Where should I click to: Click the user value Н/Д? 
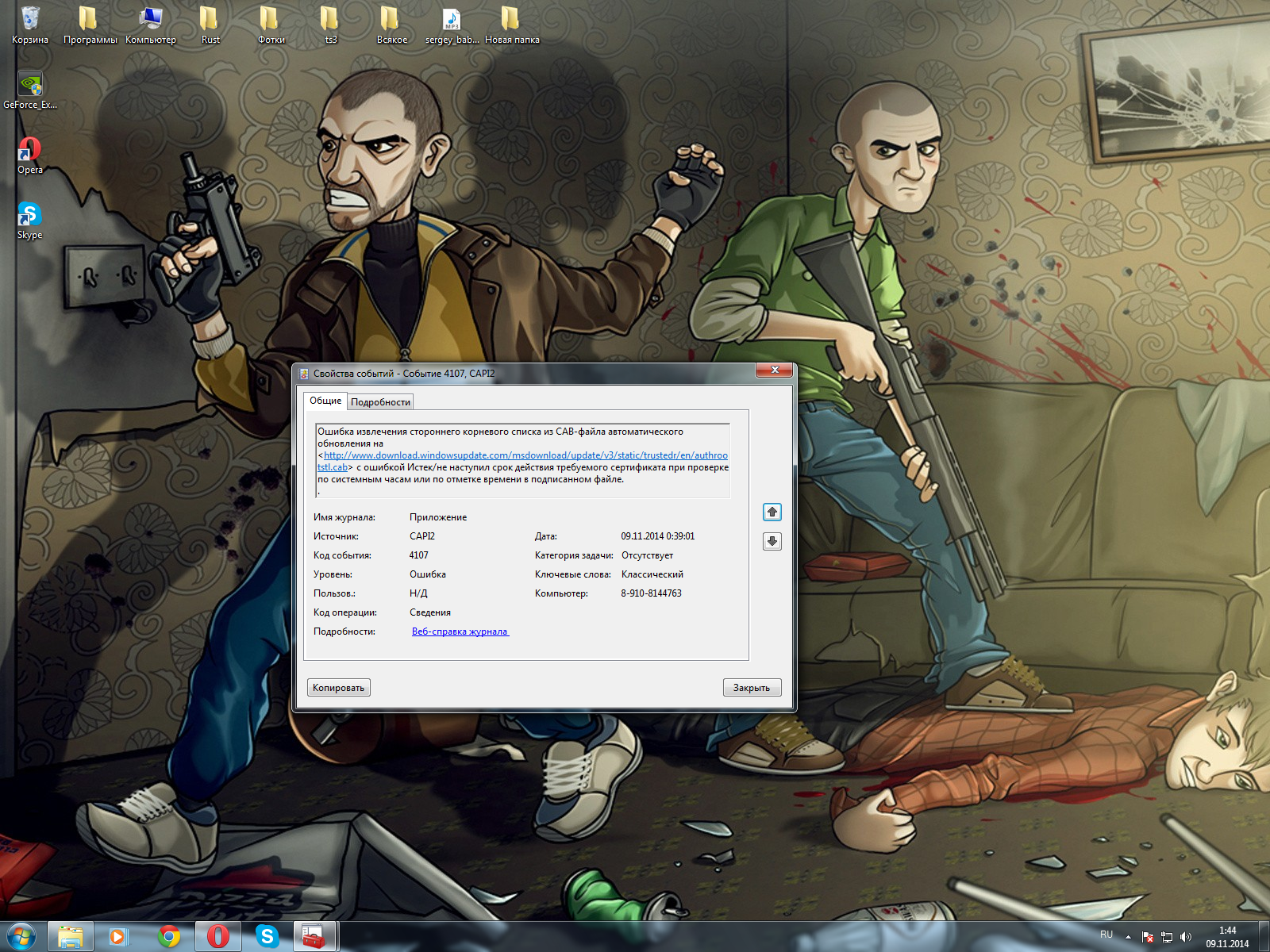coord(418,593)
